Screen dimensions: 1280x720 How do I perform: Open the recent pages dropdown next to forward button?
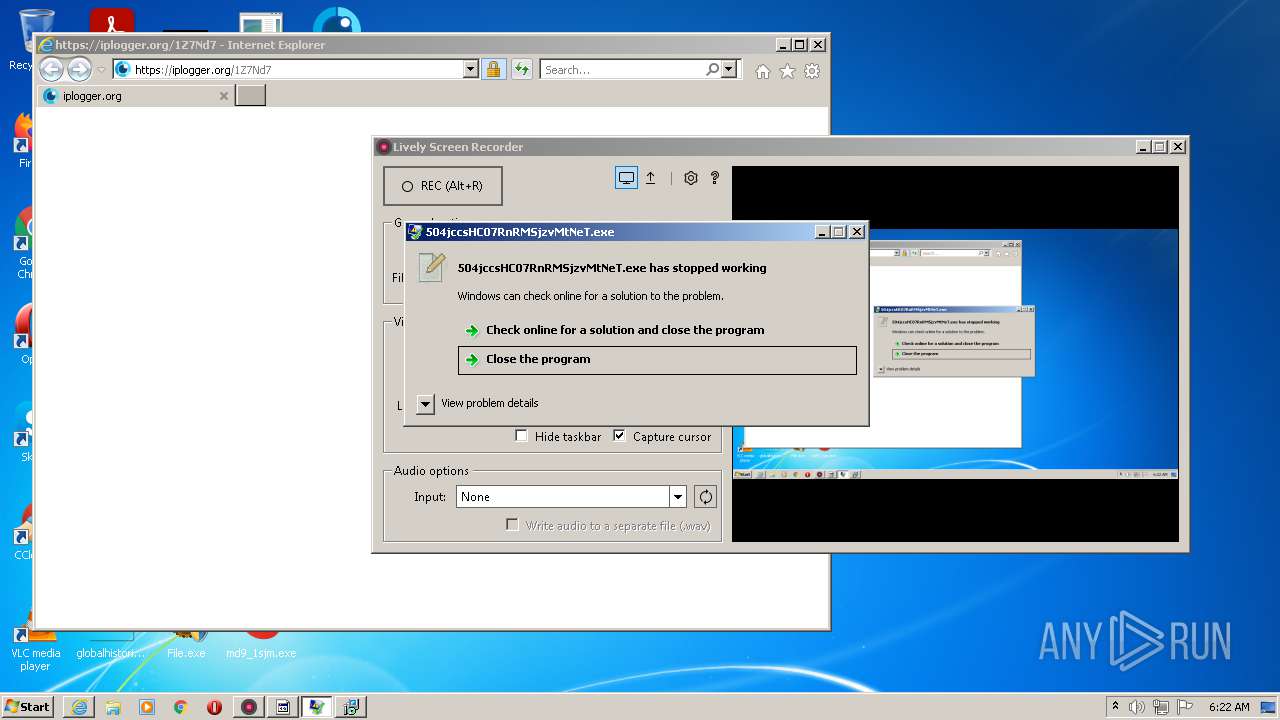[x=101, y=70]
